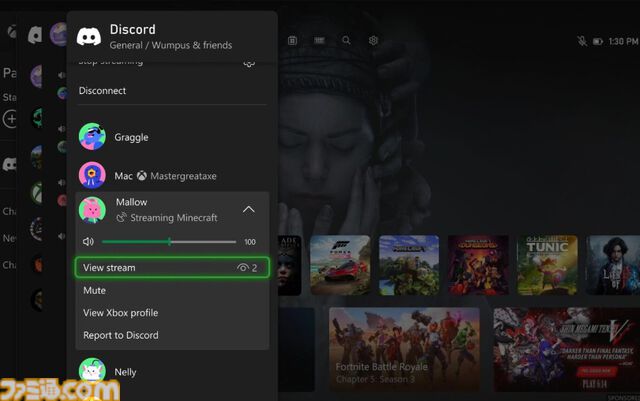Open the library icon on dashboard top bar
Image resolution: width=640 pixels, height=401 pixels.
(x=319, y=40)
